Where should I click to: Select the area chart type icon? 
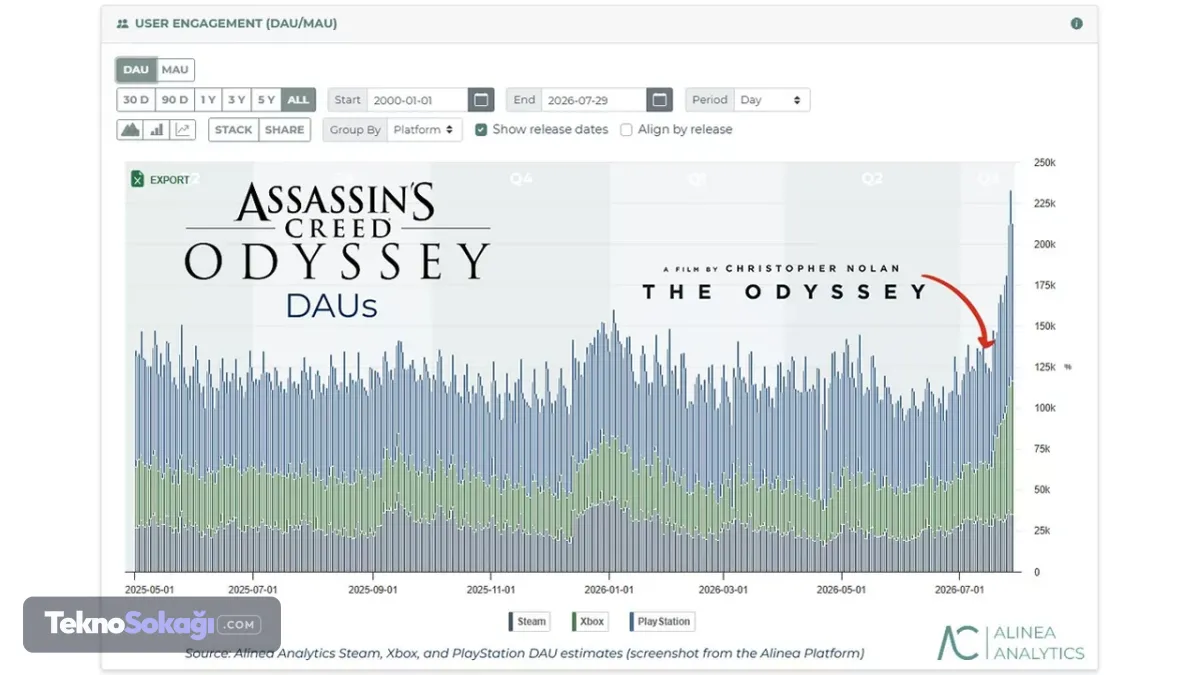(130, 130)
